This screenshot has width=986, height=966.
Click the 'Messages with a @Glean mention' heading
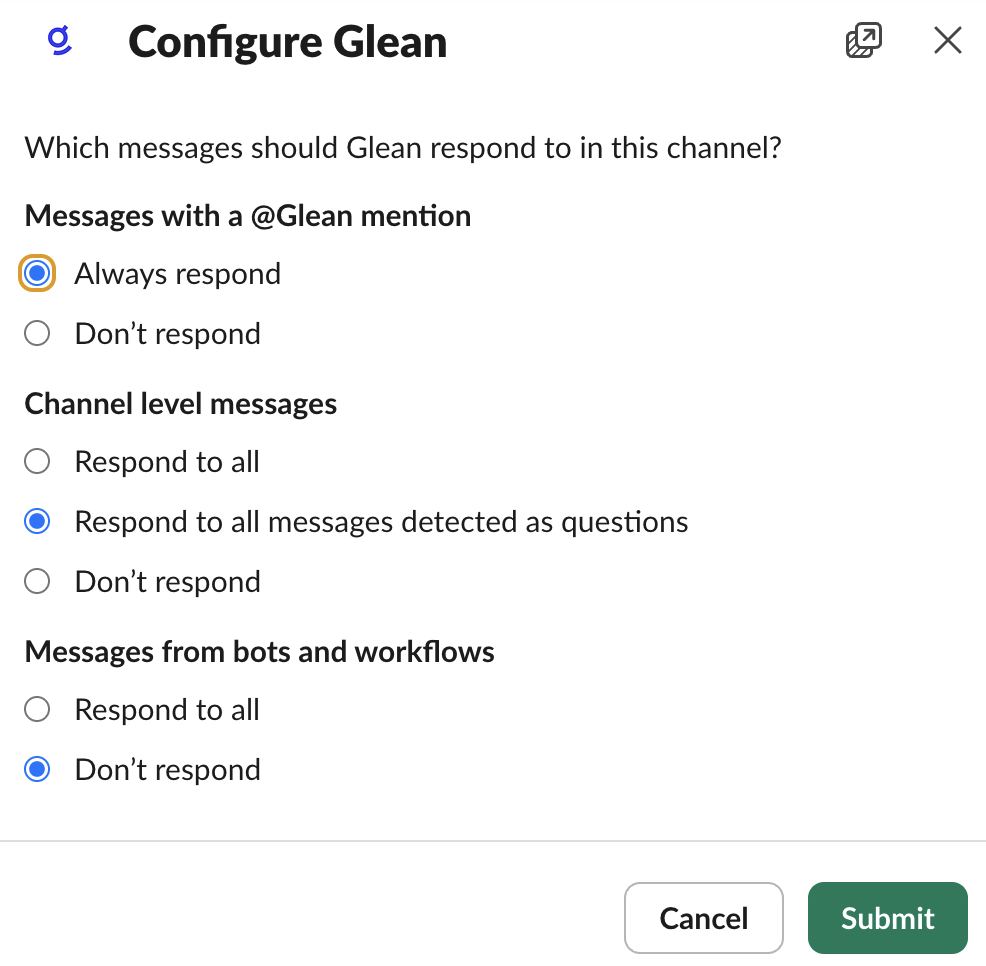click(x=248, y=215)
